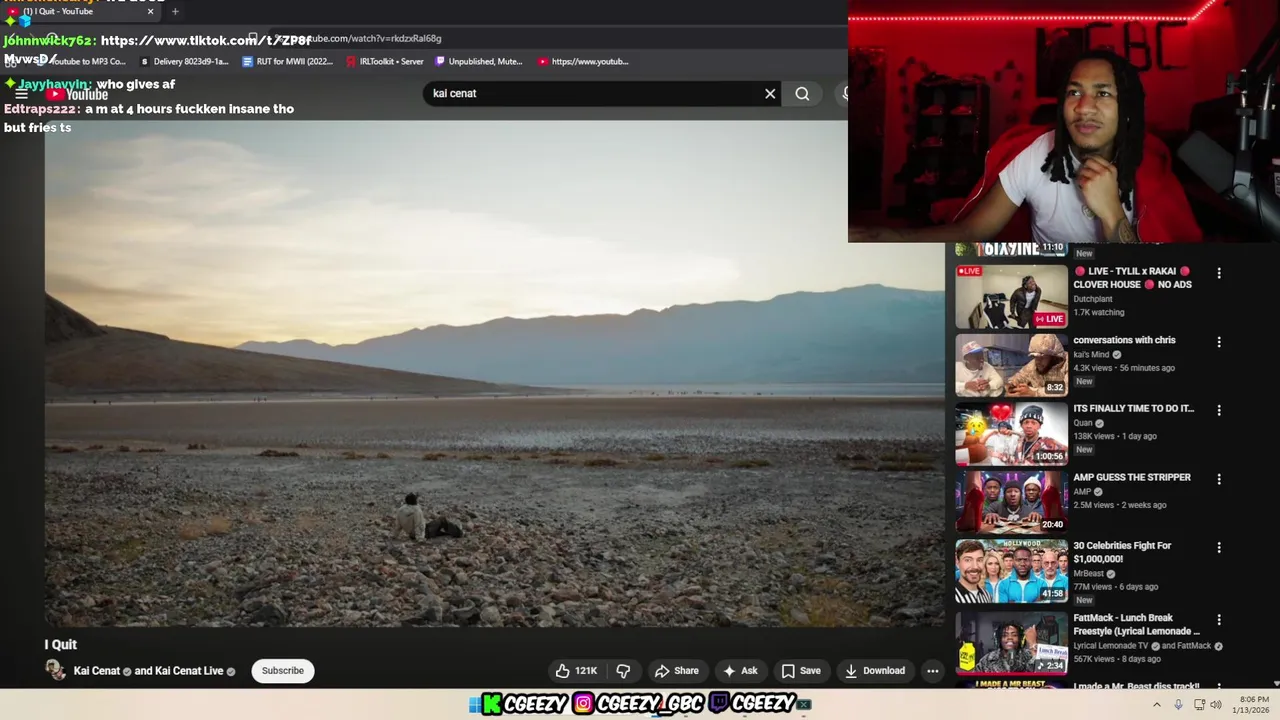Open a new browser tab
The image size is (1280, 720).
(x=175, y=12)
